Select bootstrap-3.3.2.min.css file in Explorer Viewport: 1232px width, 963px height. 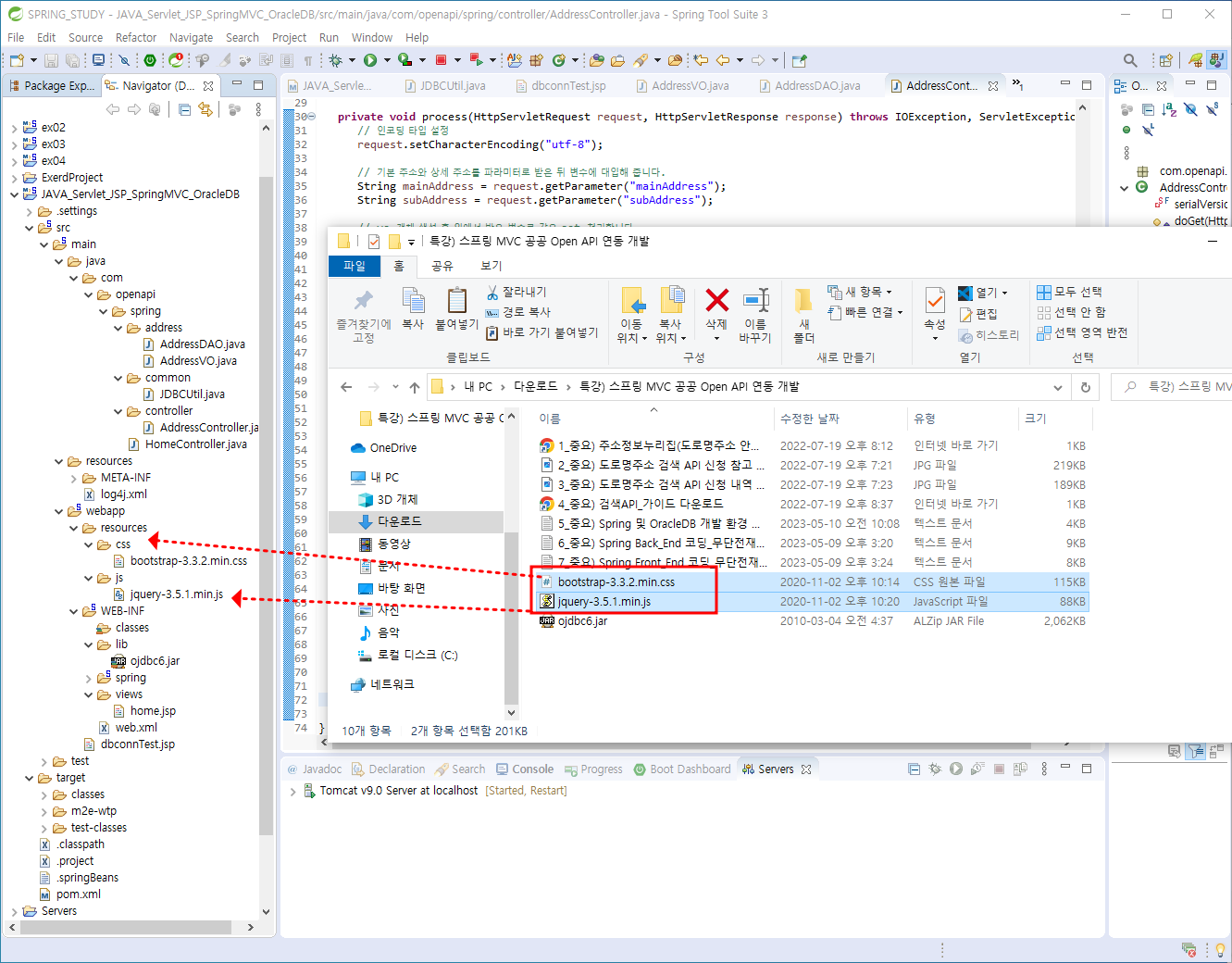[616, 582]
